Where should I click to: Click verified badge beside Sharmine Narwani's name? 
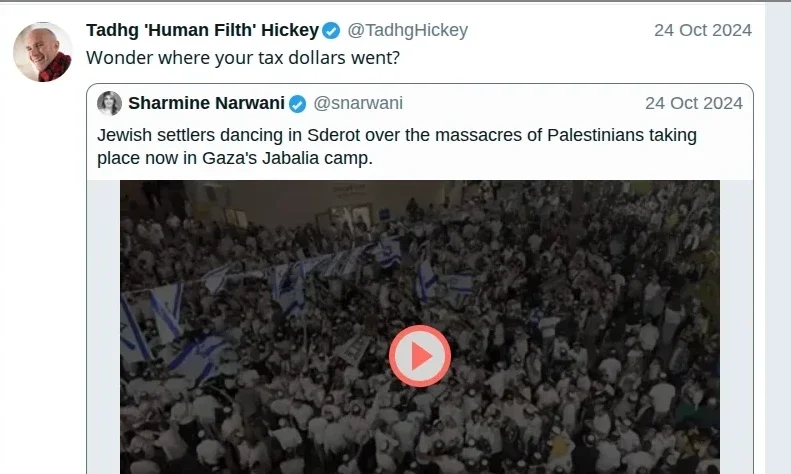(x=297, y=104)
